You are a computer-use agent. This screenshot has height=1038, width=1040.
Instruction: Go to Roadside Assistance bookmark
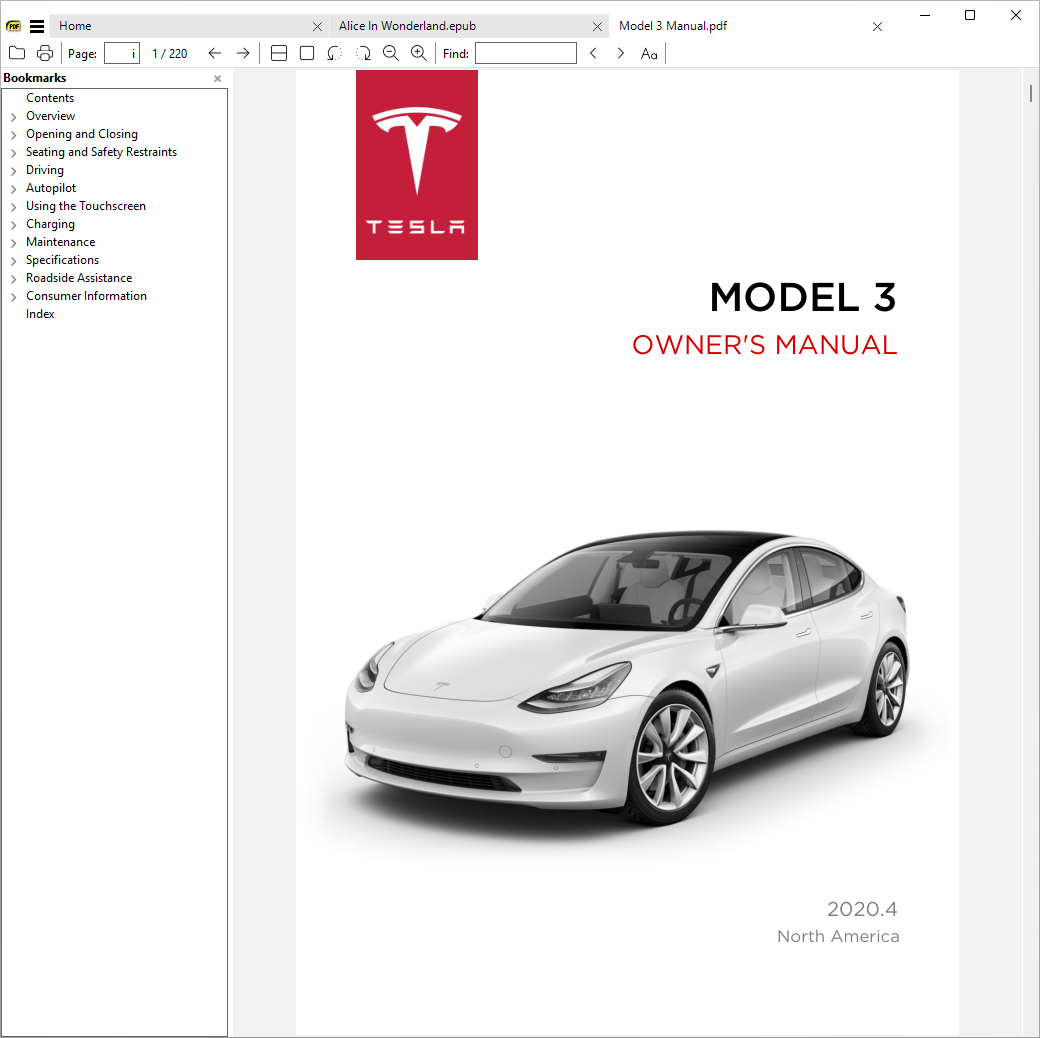pyautogui.click(x=79, y=278)
